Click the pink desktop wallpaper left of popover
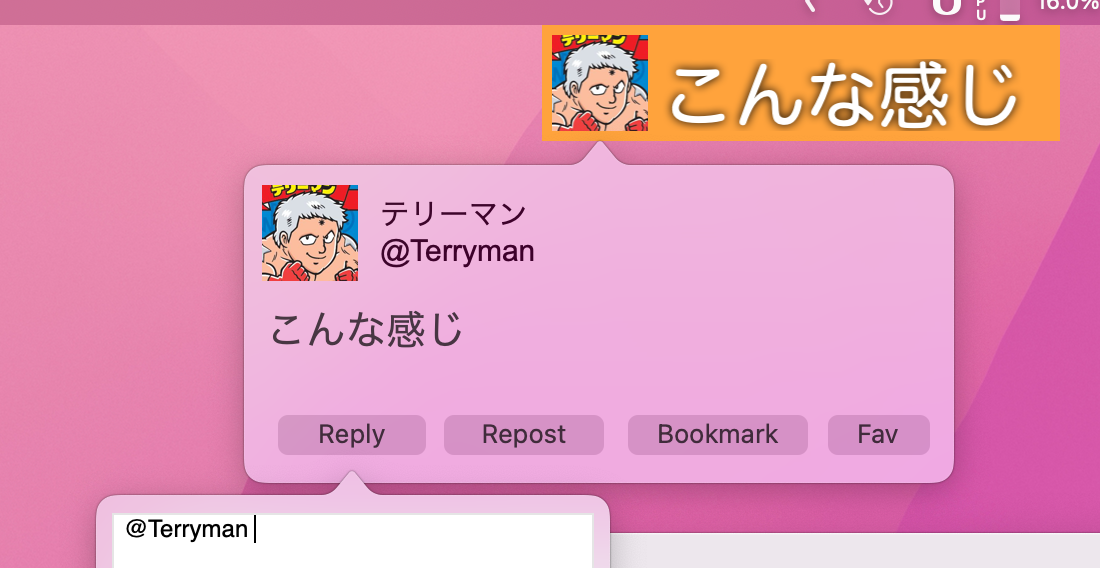Viewport: 1100px width, 568px height. [119, 280]
